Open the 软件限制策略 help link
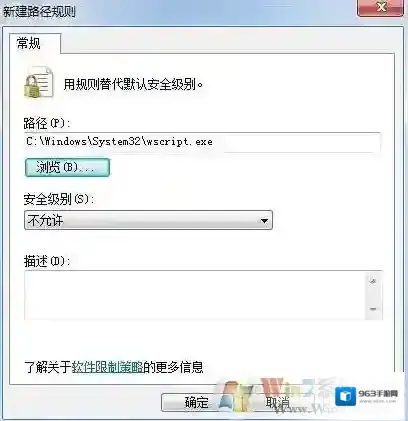408x421 pixels. [107, 367]
